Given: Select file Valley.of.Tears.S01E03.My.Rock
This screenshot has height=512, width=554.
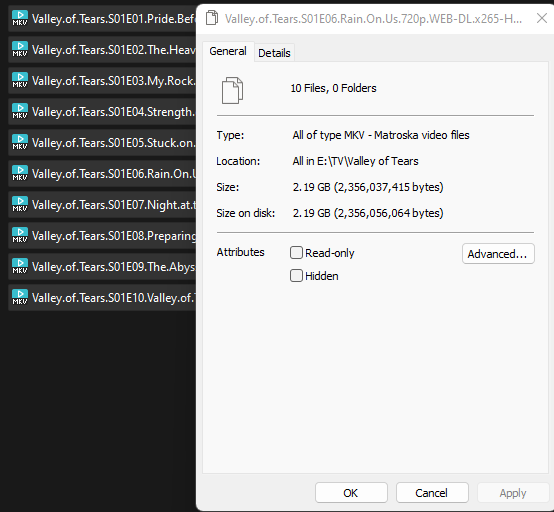Looking at the screenshot, I should (x=102, y=81).
